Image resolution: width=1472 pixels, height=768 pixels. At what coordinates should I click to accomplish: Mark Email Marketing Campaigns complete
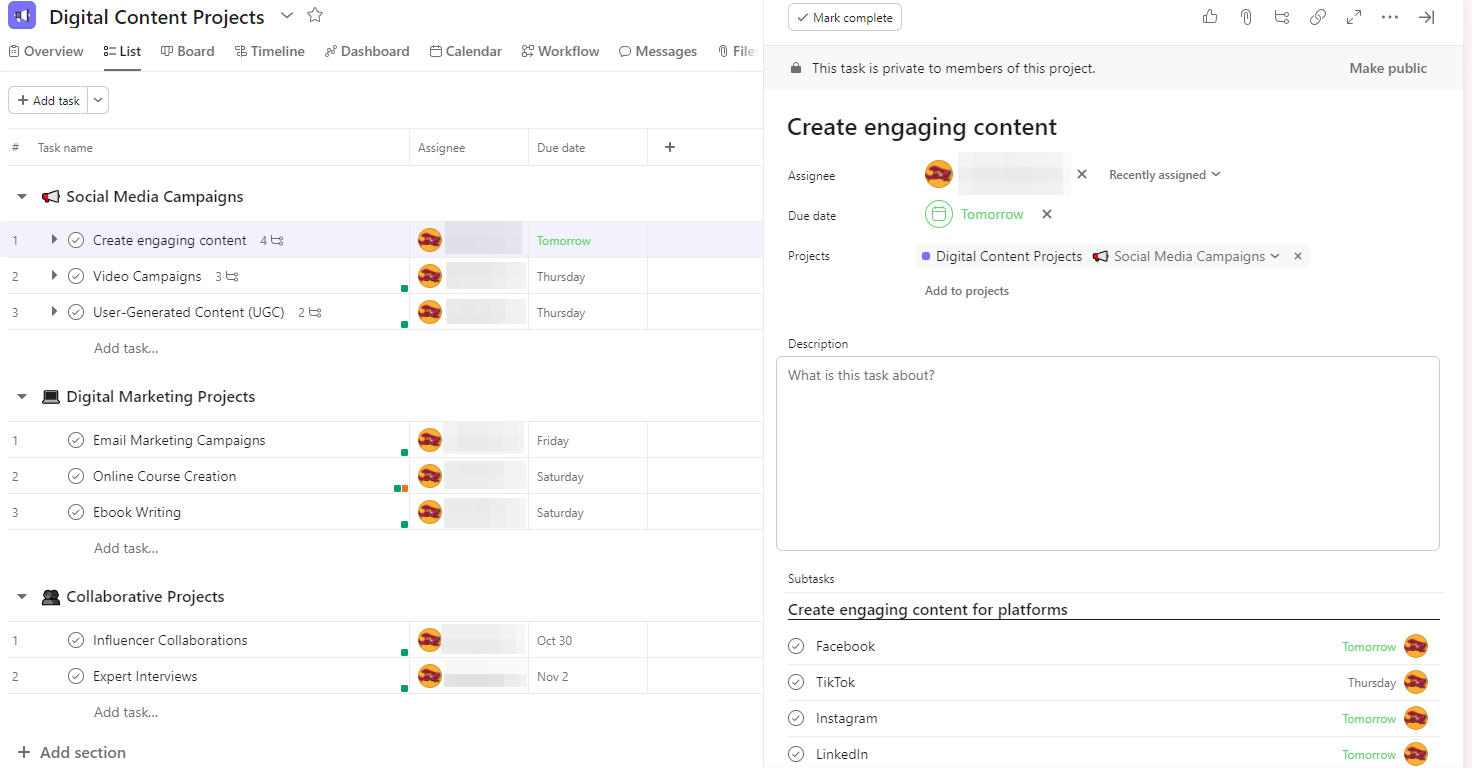click(x=76, y=440)
